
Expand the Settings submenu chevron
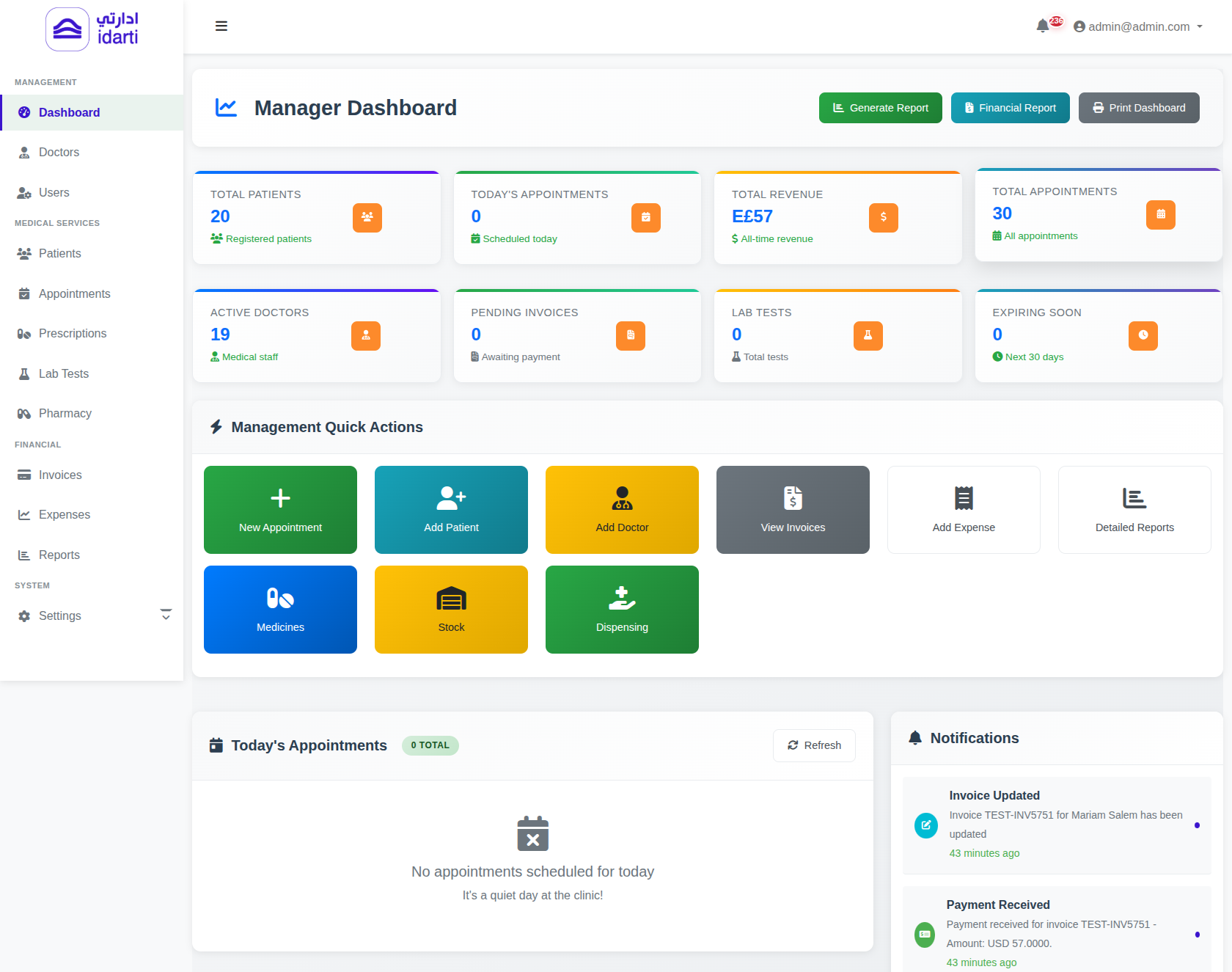166,615
